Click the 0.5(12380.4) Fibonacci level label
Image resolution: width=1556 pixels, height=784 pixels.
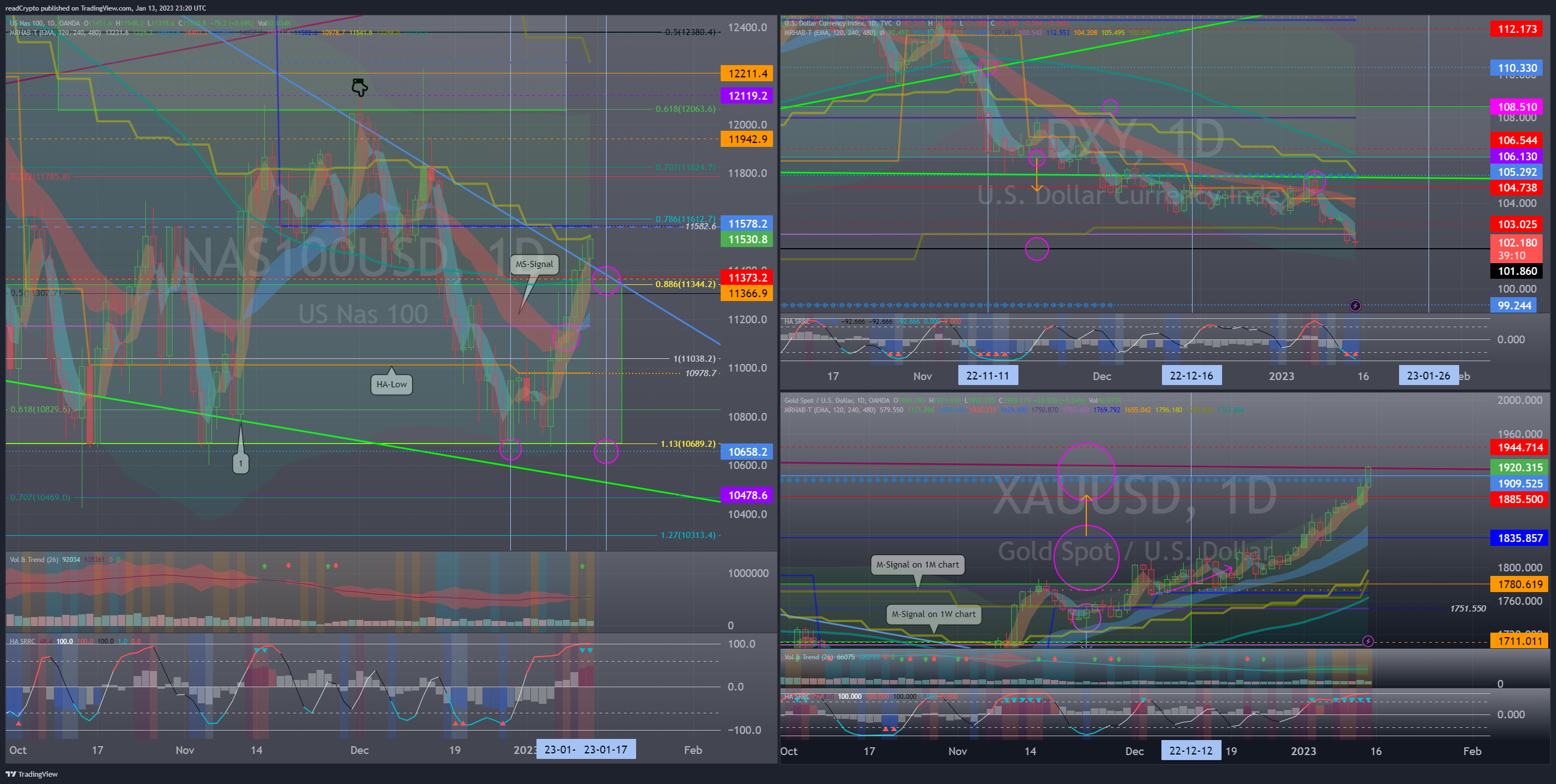[690, 32]
